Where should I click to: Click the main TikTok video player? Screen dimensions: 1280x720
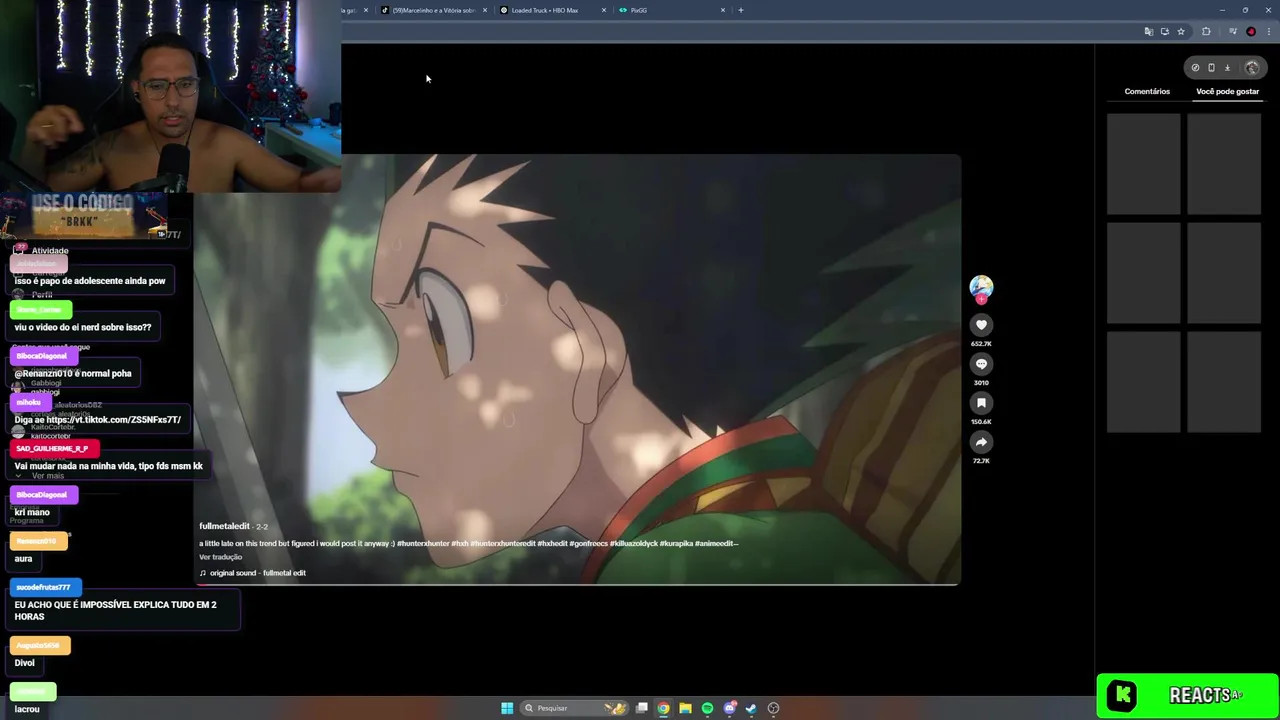coord(577,370)
